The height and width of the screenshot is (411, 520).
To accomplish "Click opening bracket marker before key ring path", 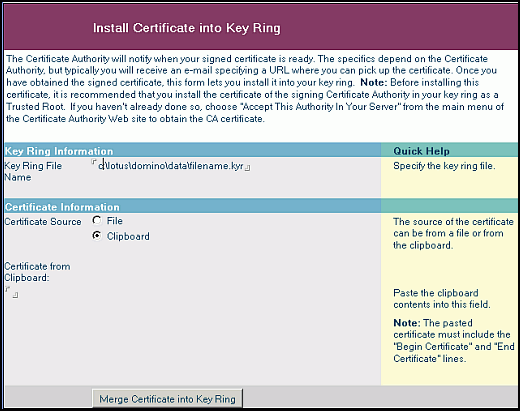I will click(x=94, y=161).
